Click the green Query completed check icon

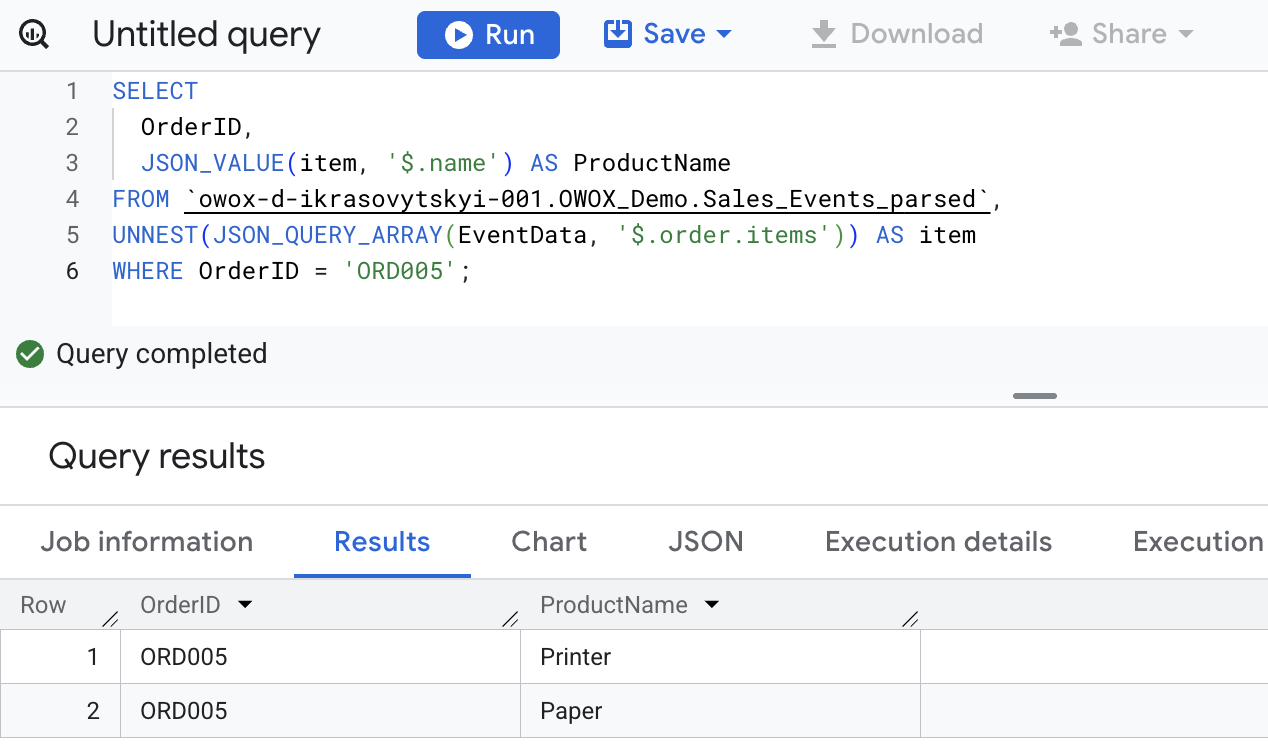tap(30, 354)
